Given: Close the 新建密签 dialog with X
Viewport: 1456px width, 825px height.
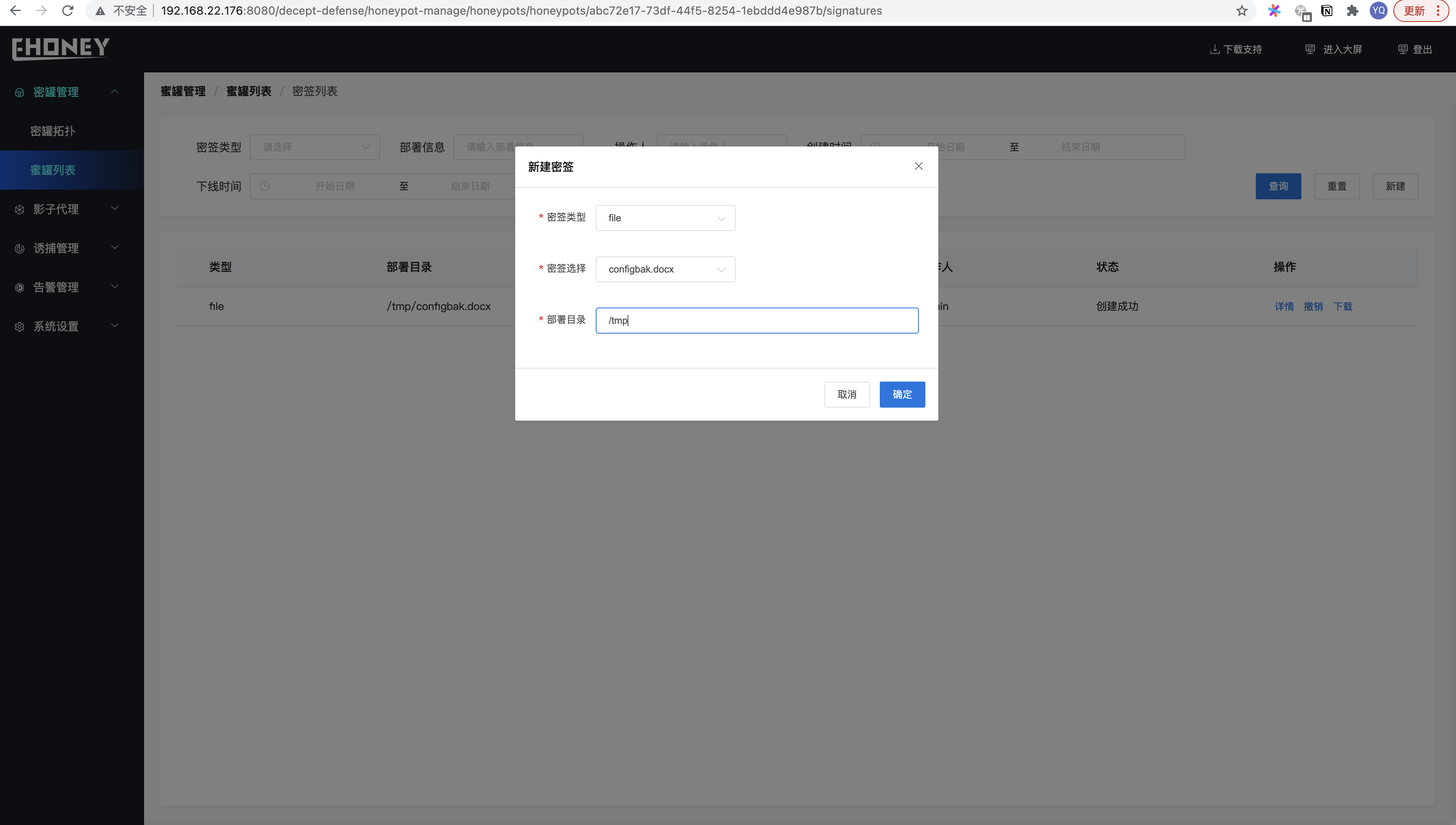Looking at the screenshot, I should coord(919,166).
